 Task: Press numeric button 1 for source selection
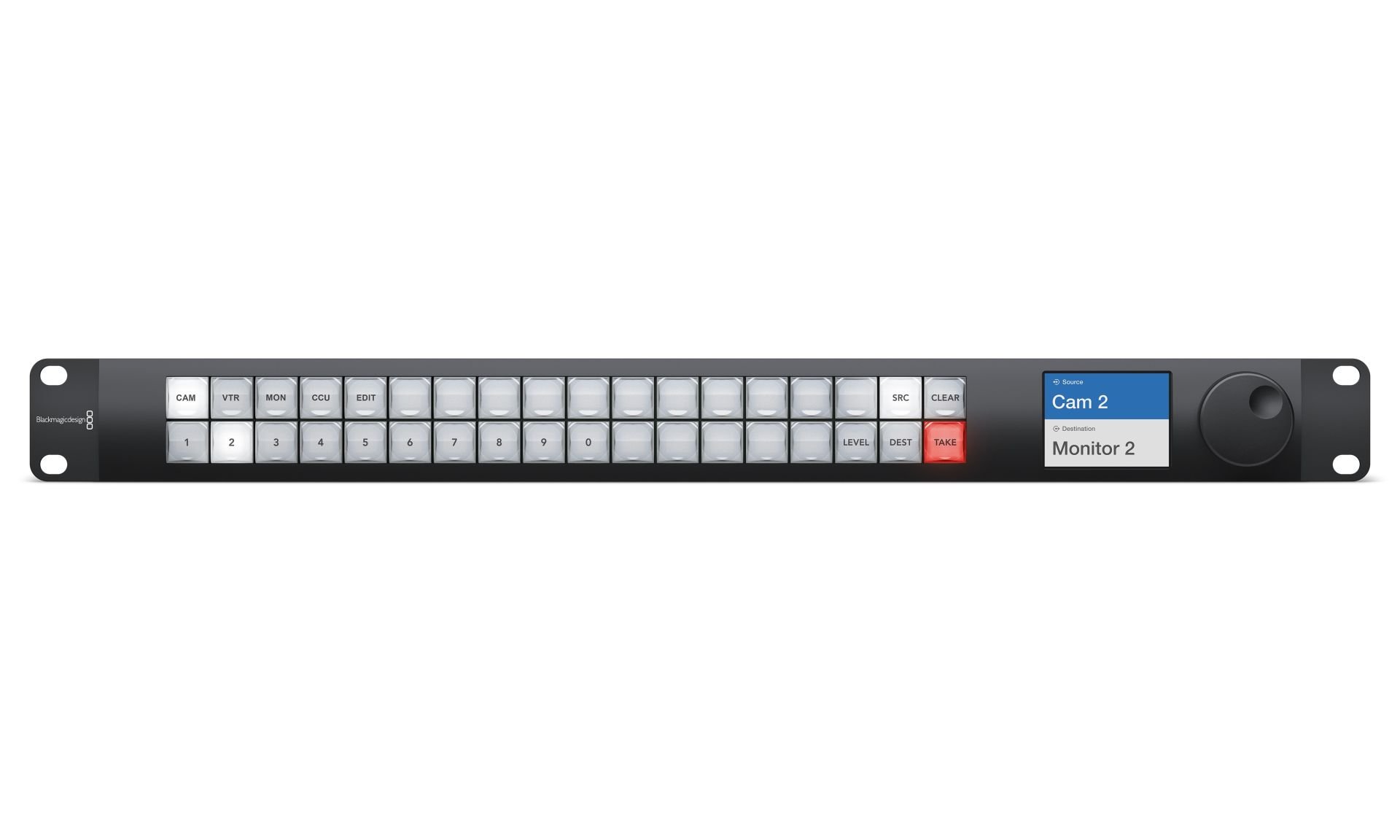185,442
